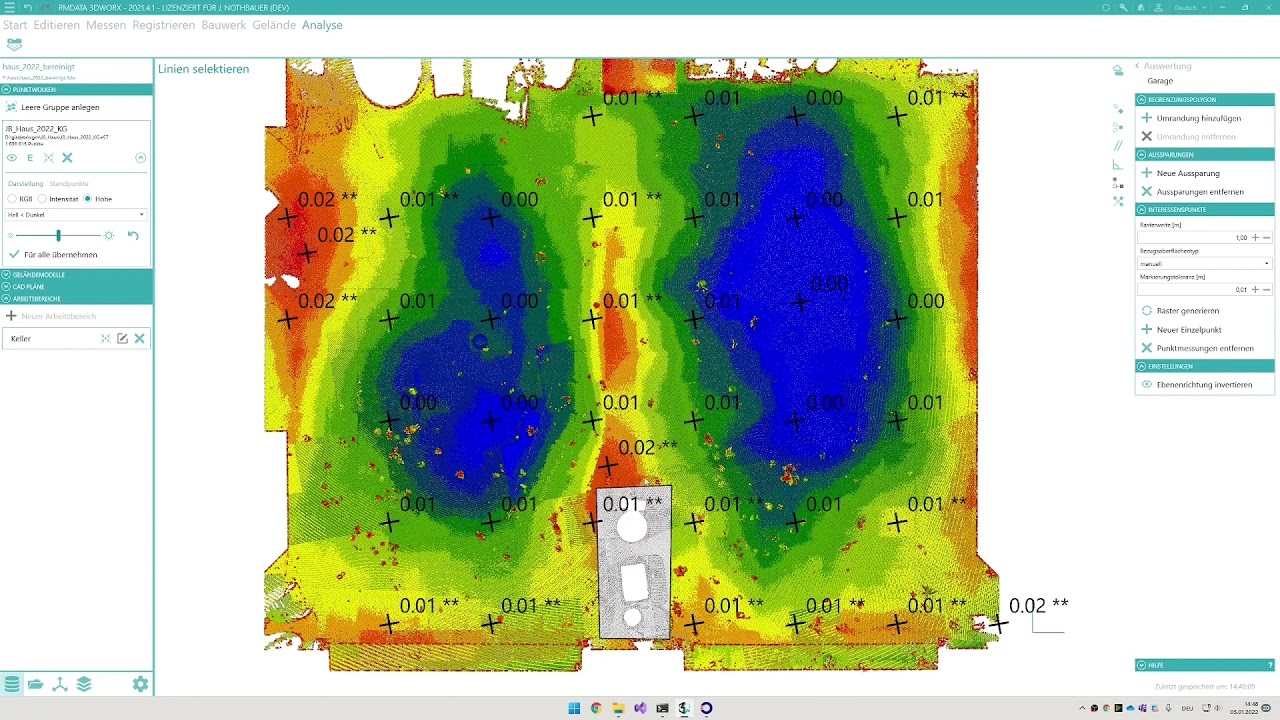The width and height of the screenshot is (1280, 720).
Task: Open the hamburger menu in title bar
Action: click(x=9, y=7)
